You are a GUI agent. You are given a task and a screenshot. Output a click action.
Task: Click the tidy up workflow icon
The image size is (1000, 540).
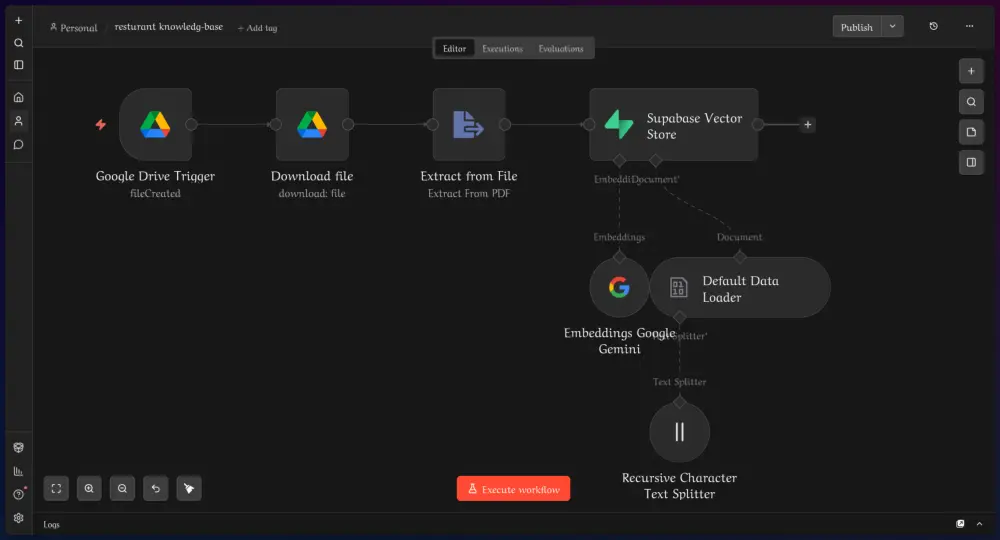tap(189, 488)
